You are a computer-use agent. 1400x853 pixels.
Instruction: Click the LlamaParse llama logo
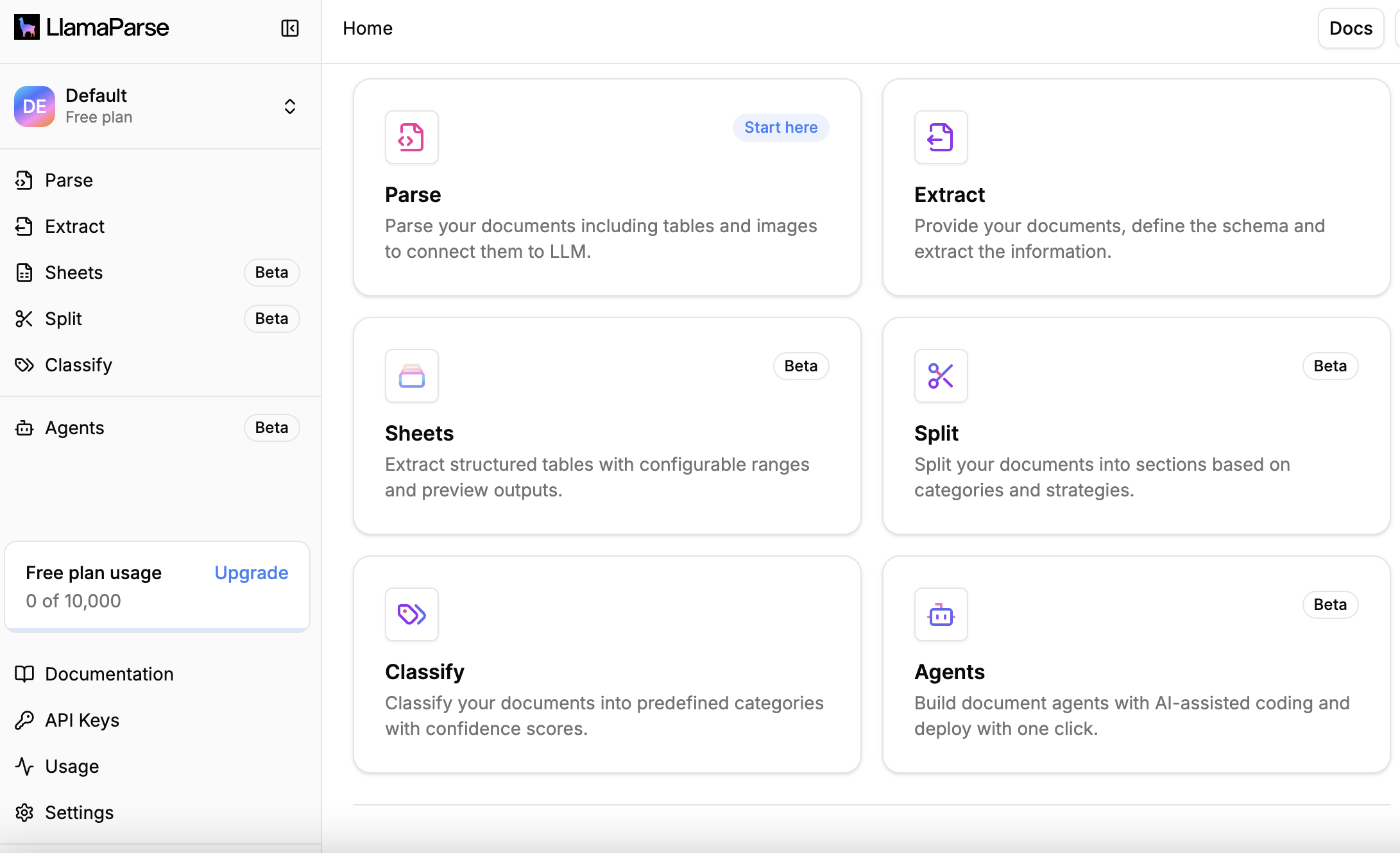27,28
